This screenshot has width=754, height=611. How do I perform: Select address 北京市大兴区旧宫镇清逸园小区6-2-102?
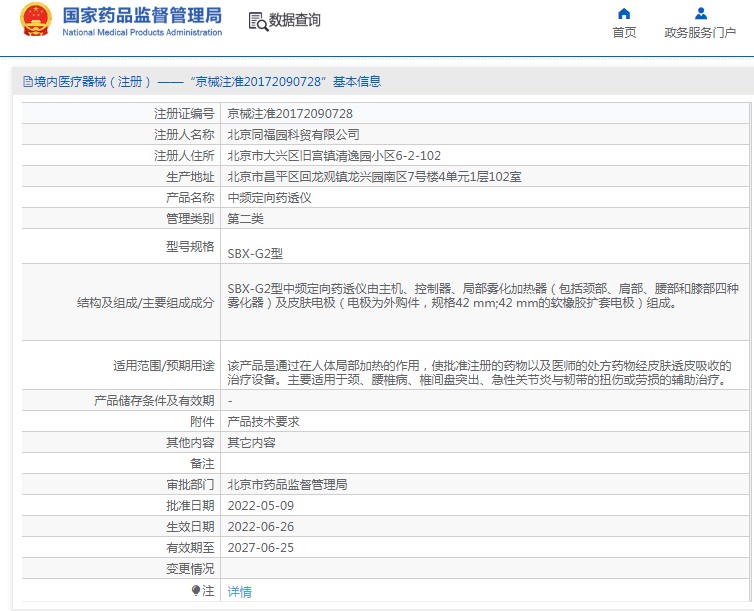334,156
